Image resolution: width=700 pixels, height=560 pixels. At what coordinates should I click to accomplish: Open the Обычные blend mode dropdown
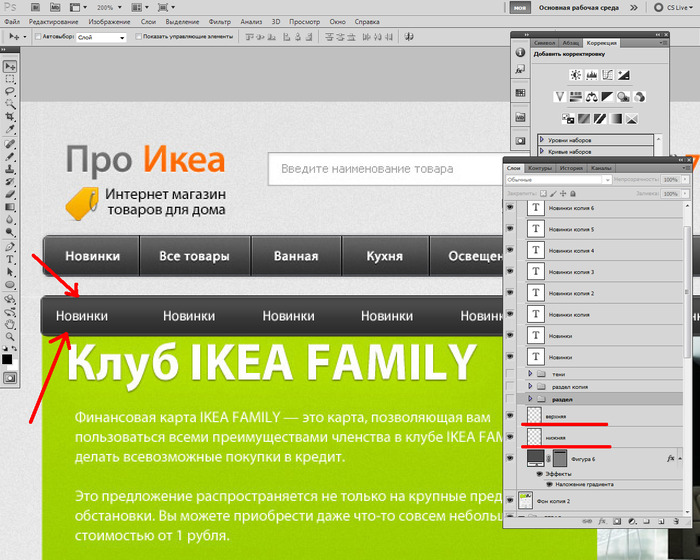pos(558,180)
